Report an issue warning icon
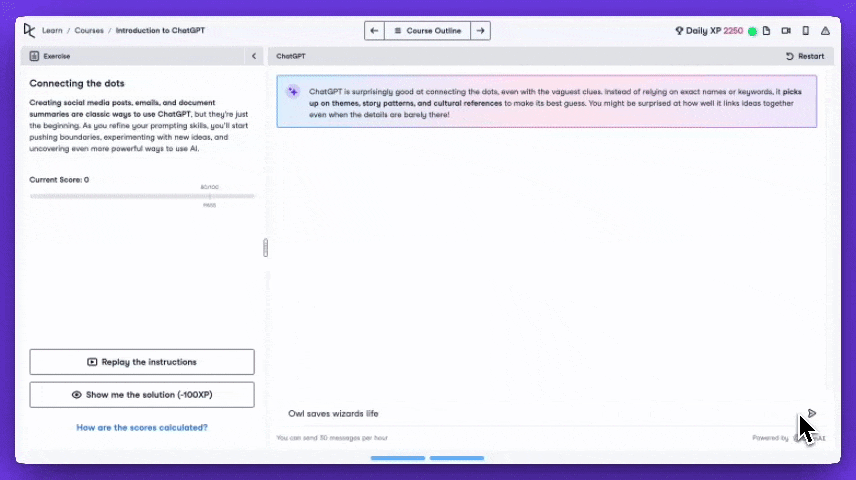This screenshot has width=856, height=480. (x=825, y=31)
